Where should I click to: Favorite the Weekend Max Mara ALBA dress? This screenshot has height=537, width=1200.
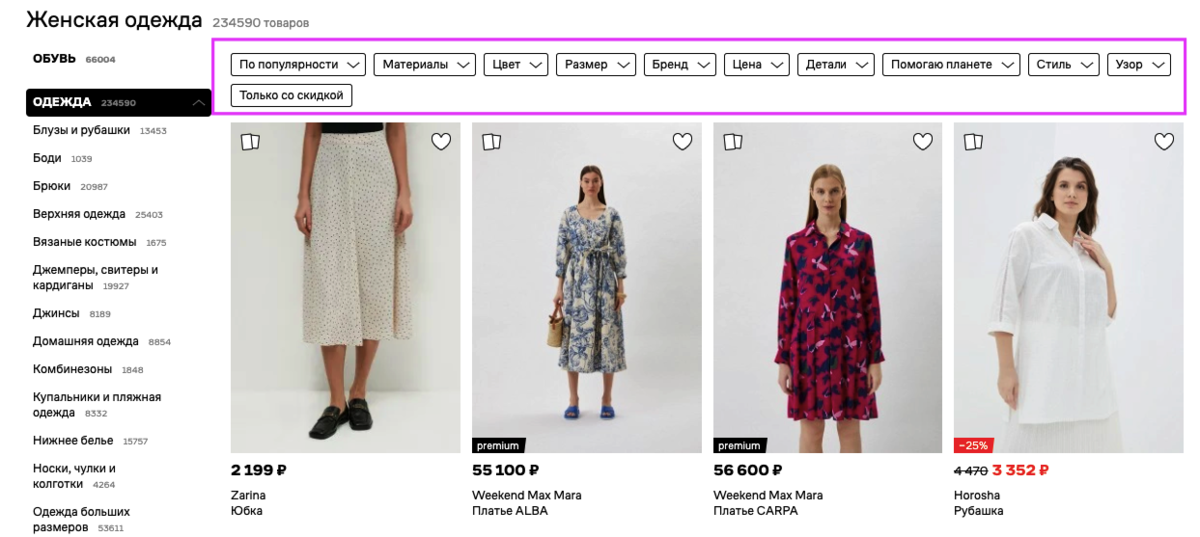tap(682, 142)
